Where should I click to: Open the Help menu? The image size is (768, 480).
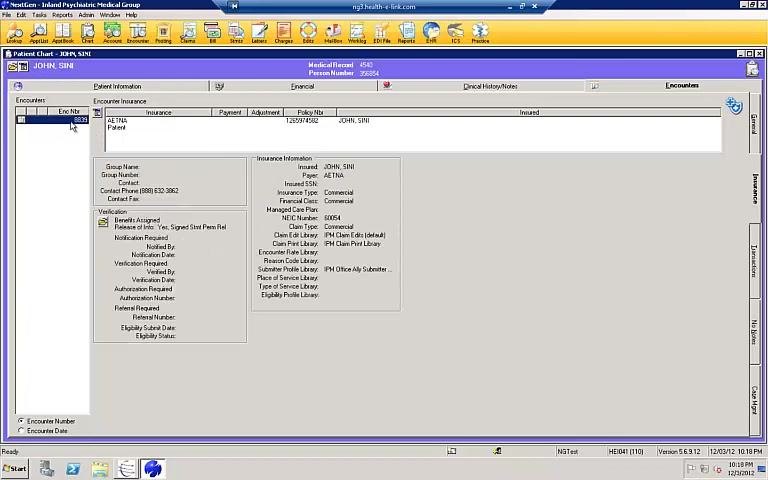(131, 15)
